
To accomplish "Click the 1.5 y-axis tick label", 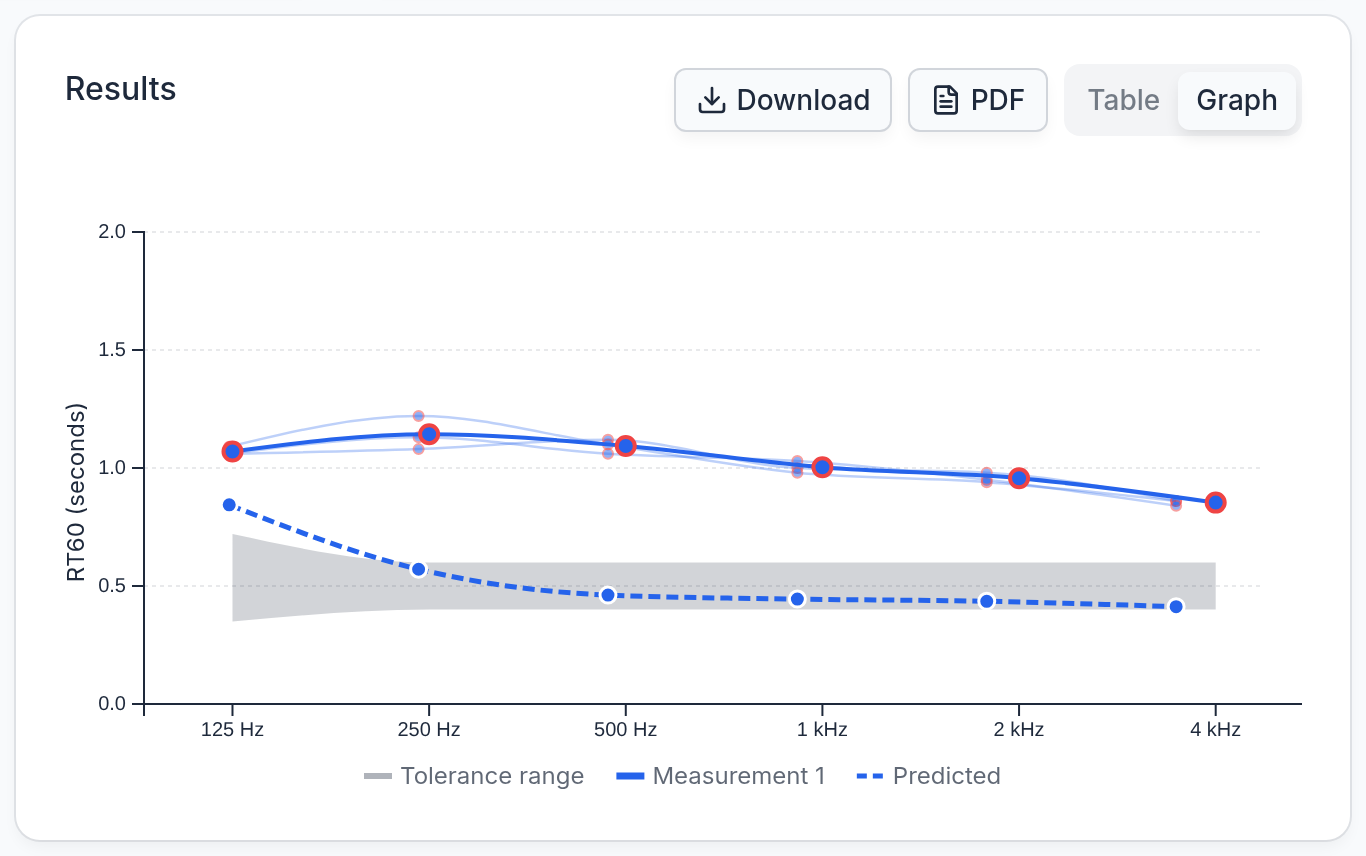I will coord(114,350).
